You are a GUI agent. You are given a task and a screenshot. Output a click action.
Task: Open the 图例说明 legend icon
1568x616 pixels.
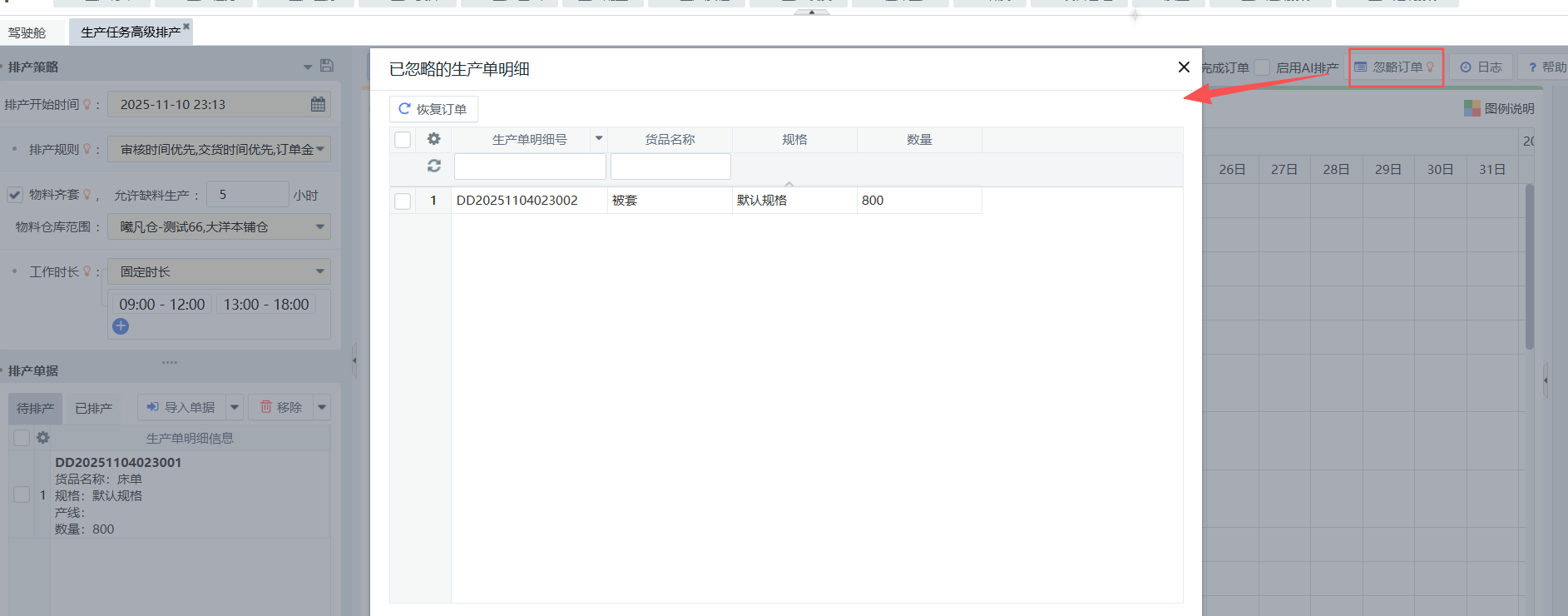[x=1472, y=108]
